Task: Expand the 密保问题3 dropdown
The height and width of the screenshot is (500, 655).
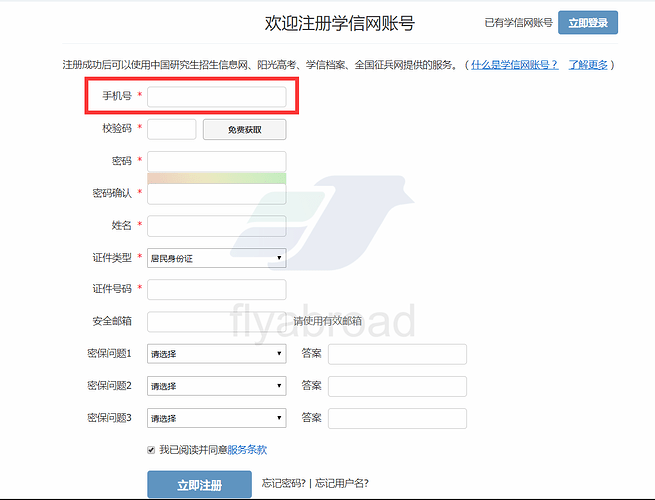Action: tap(217, 418)
